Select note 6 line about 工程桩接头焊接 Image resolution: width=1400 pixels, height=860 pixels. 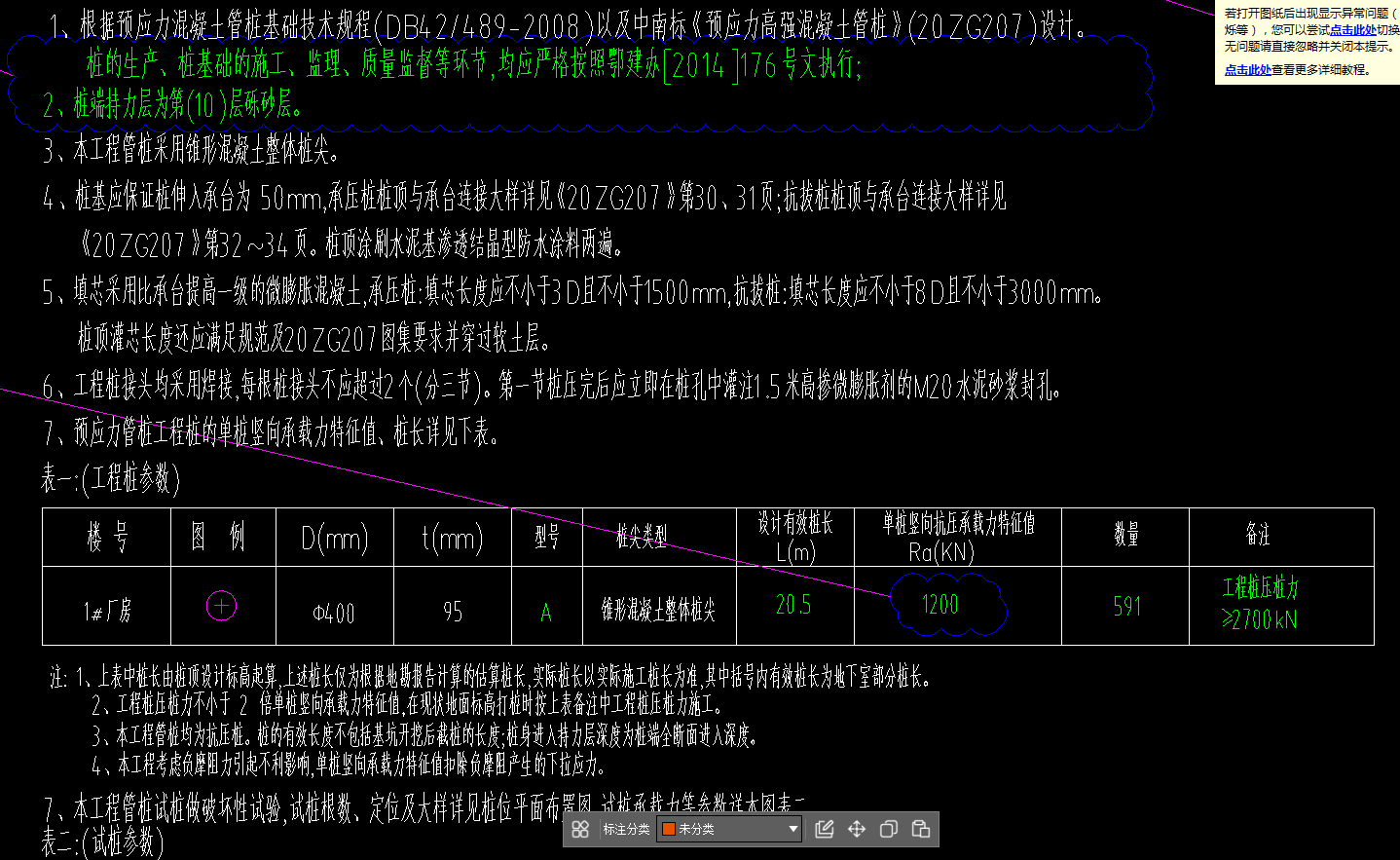point(551,386)
